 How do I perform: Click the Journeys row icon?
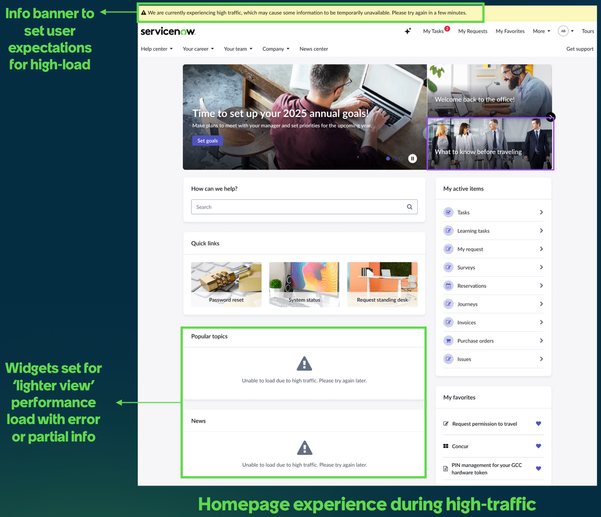(x=448, y=304)
